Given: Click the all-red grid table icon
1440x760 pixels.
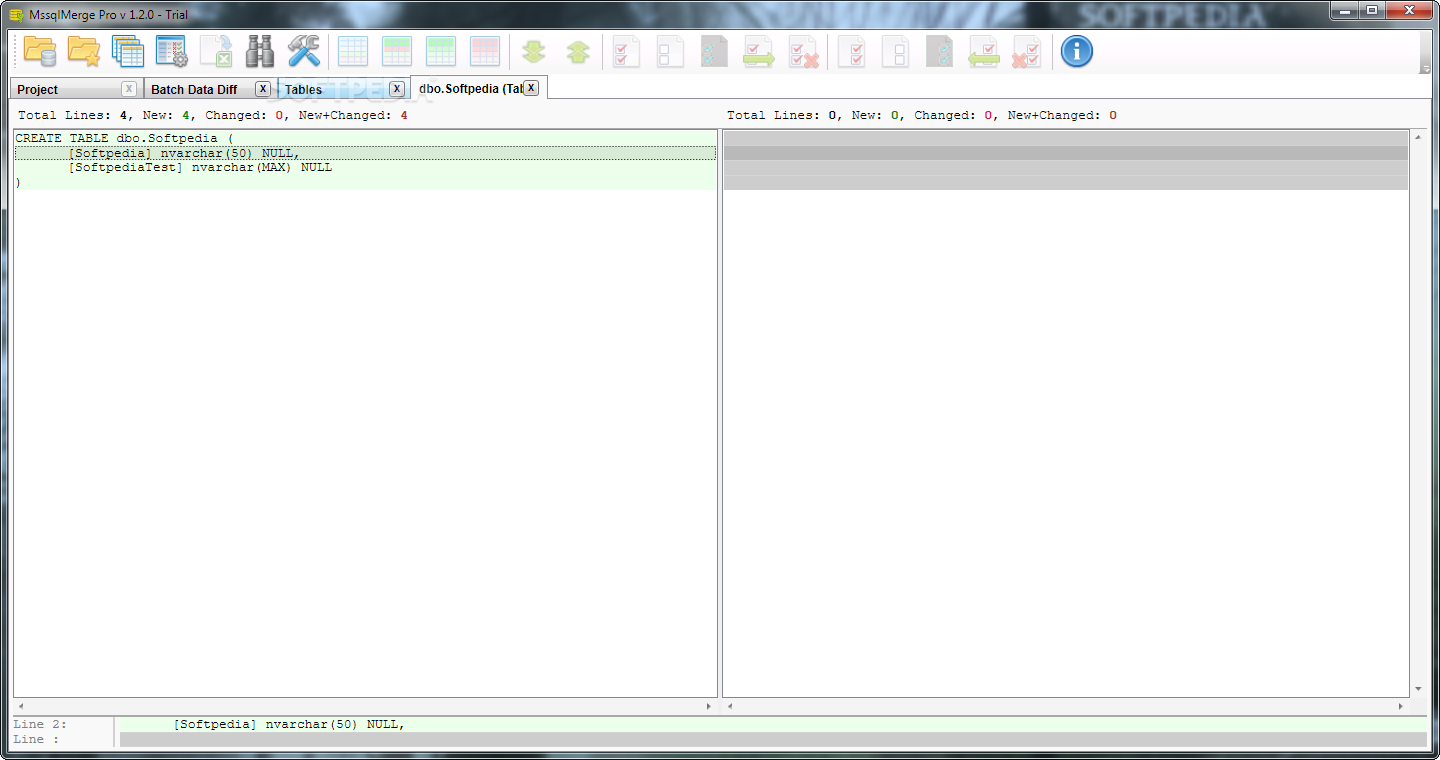Looking at the screenshot, I should coord(485,51).
